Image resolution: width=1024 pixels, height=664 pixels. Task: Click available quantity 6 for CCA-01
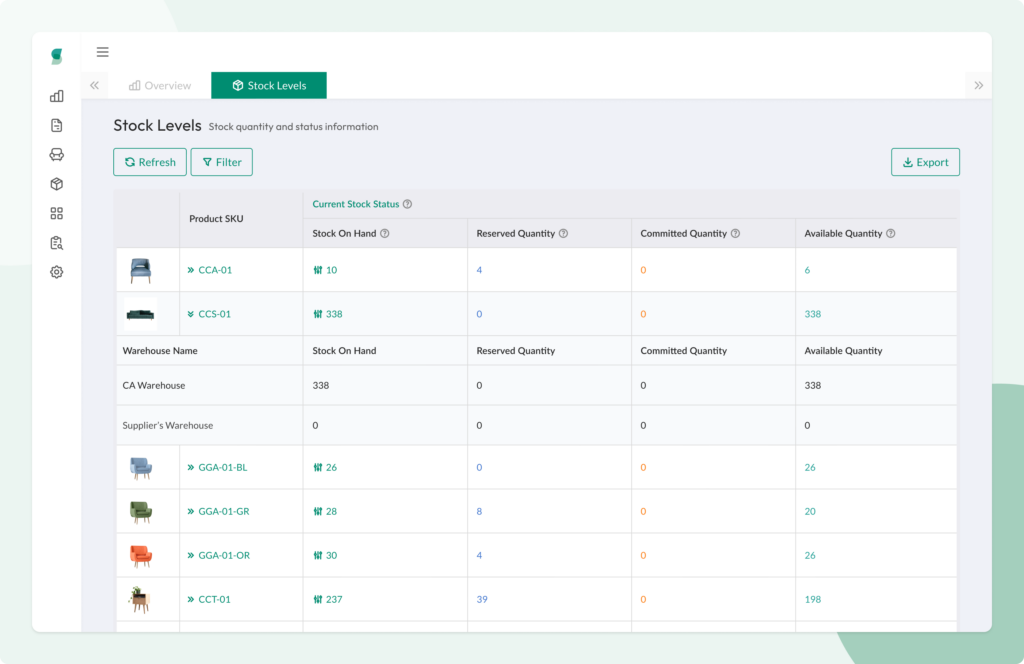pos(807,270)
